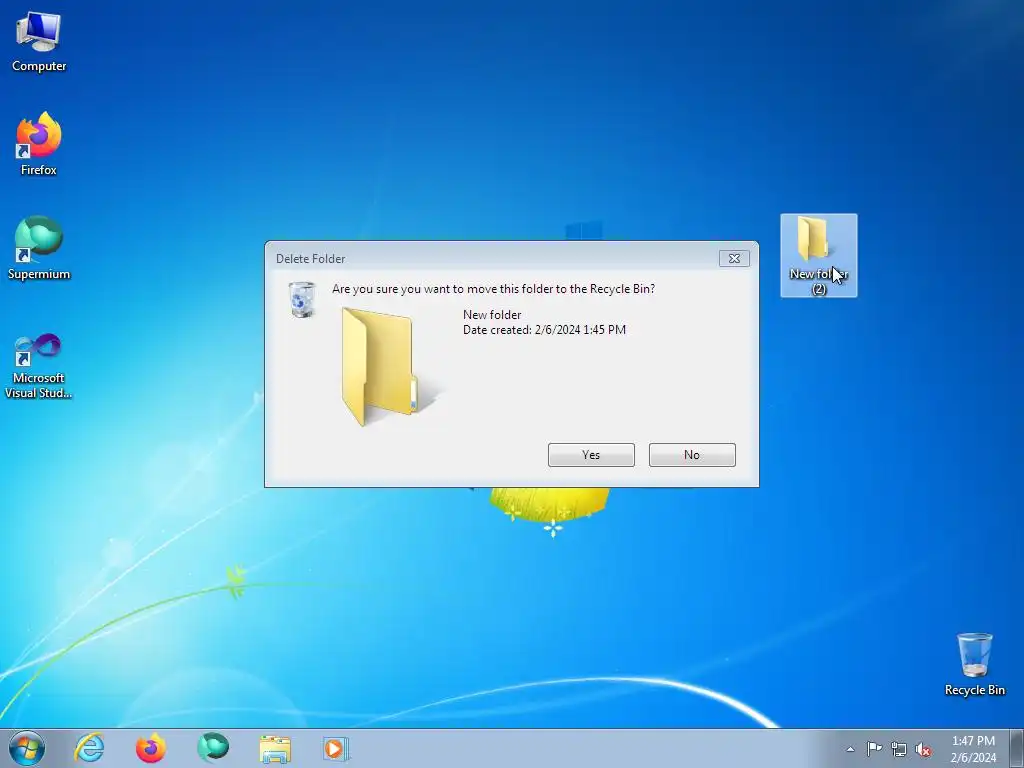Viewport: 1024px width, 768px height.
Task: Open the Action Center flag icon
Action: (x=874, y=749)
